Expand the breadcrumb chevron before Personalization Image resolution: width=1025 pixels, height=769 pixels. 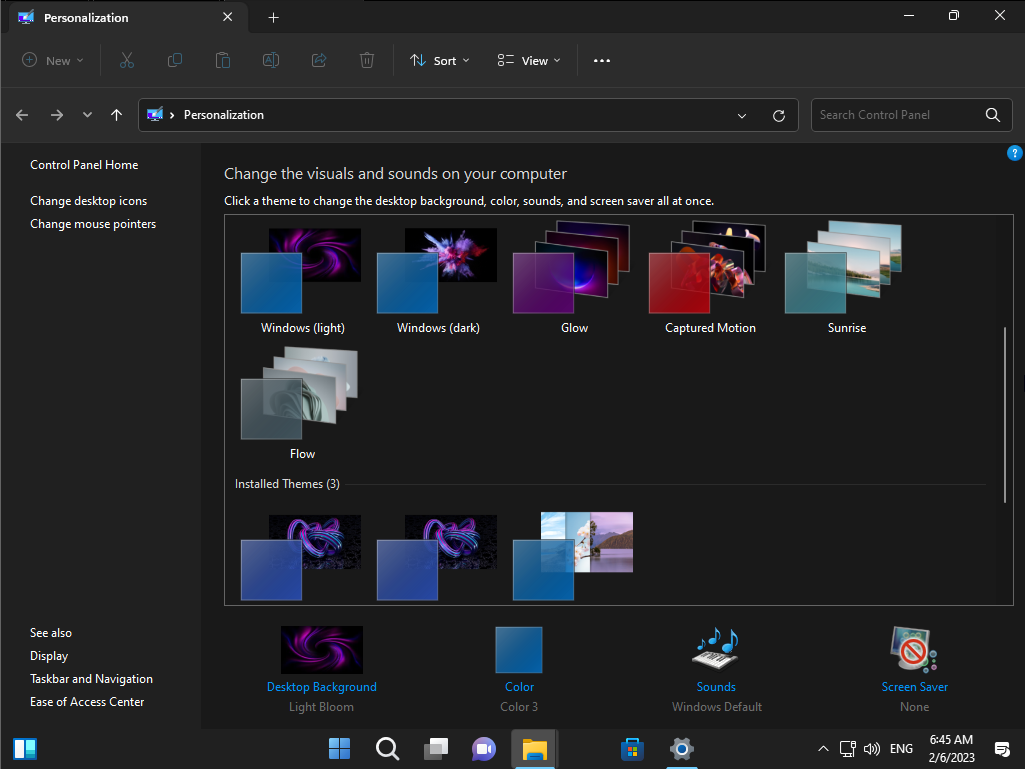coord(172,115)
